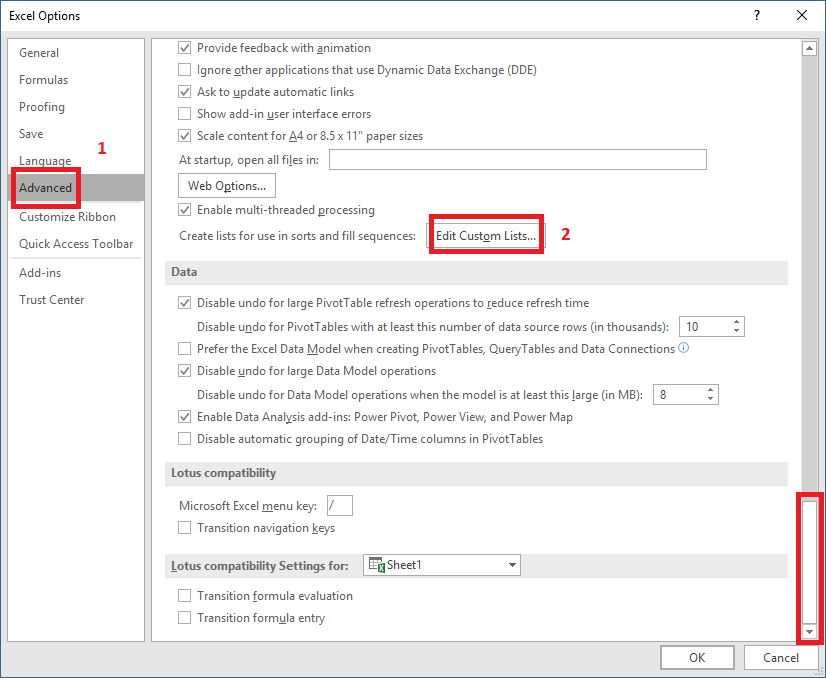Go to the Trust Center section
Image resolution: width=826 pixels, height=678 pixels.
point(52,300)
